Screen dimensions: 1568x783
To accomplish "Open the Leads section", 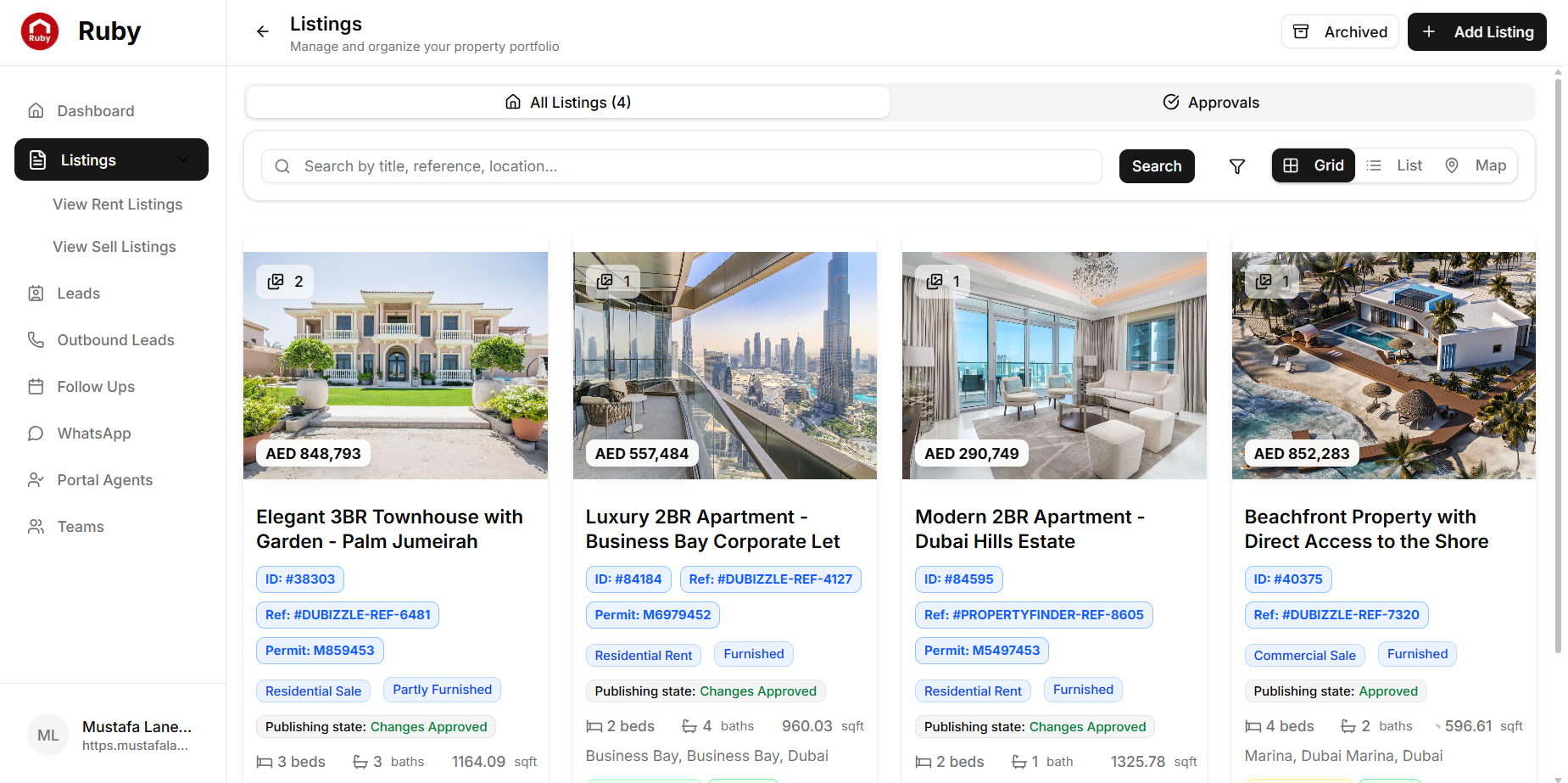I will [78, 293].
